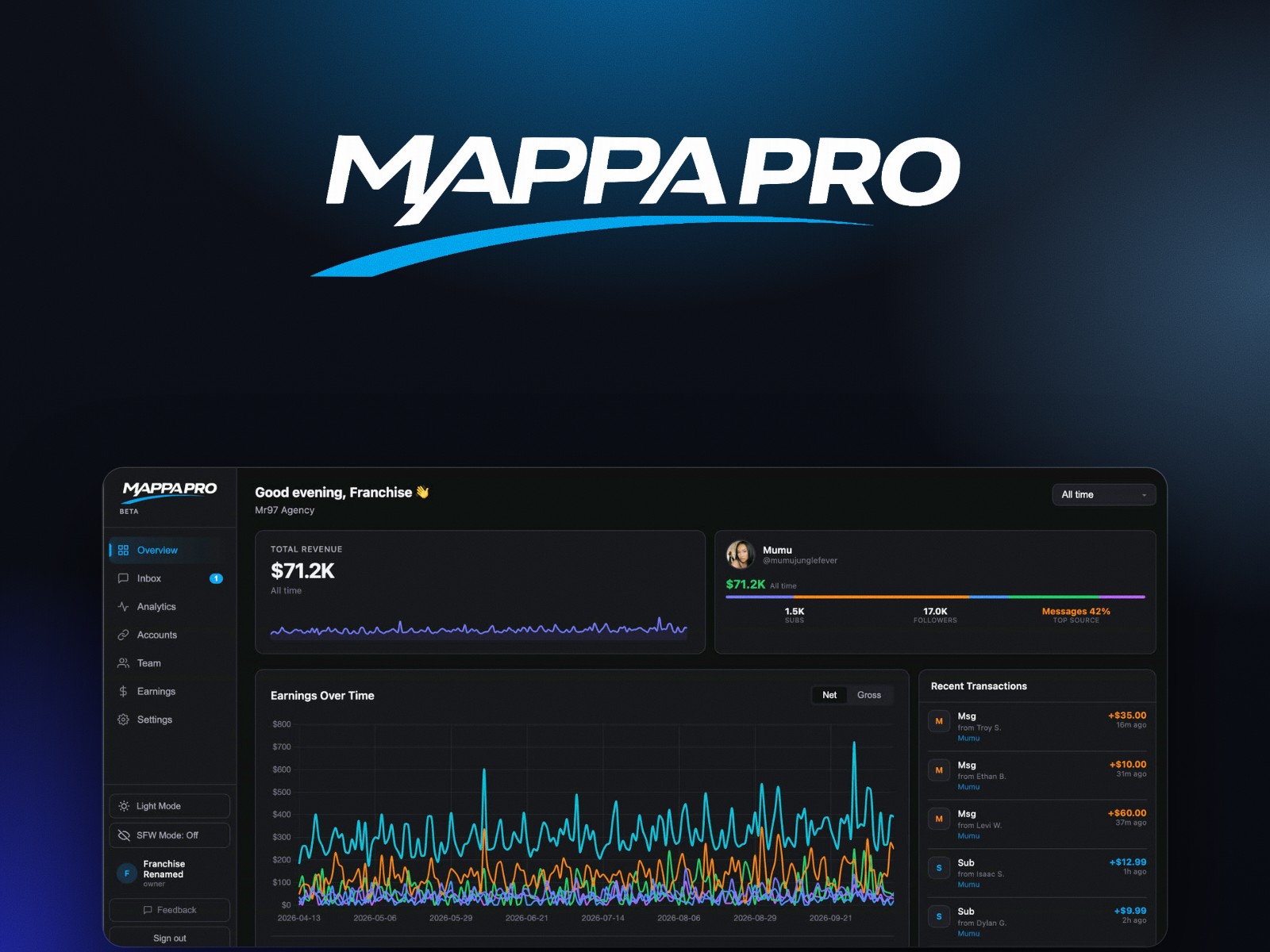This screenshot has width=1270, height=952.
Task: Open the Overview menu item
Action: coord(170,550)
